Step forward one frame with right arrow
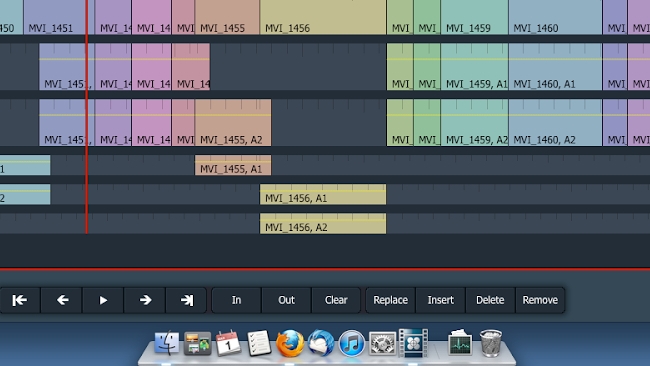 tap(145, 300)
